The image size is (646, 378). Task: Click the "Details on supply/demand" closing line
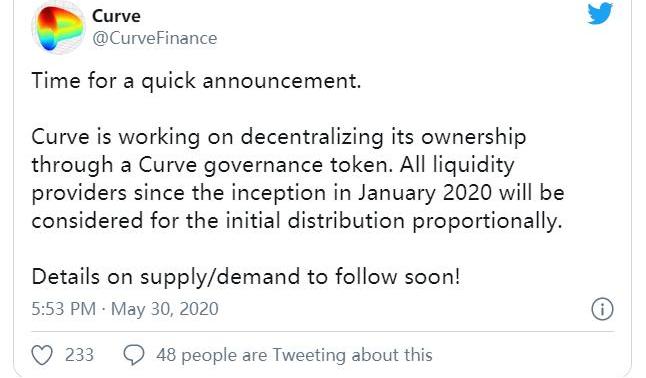click(166, 277)
